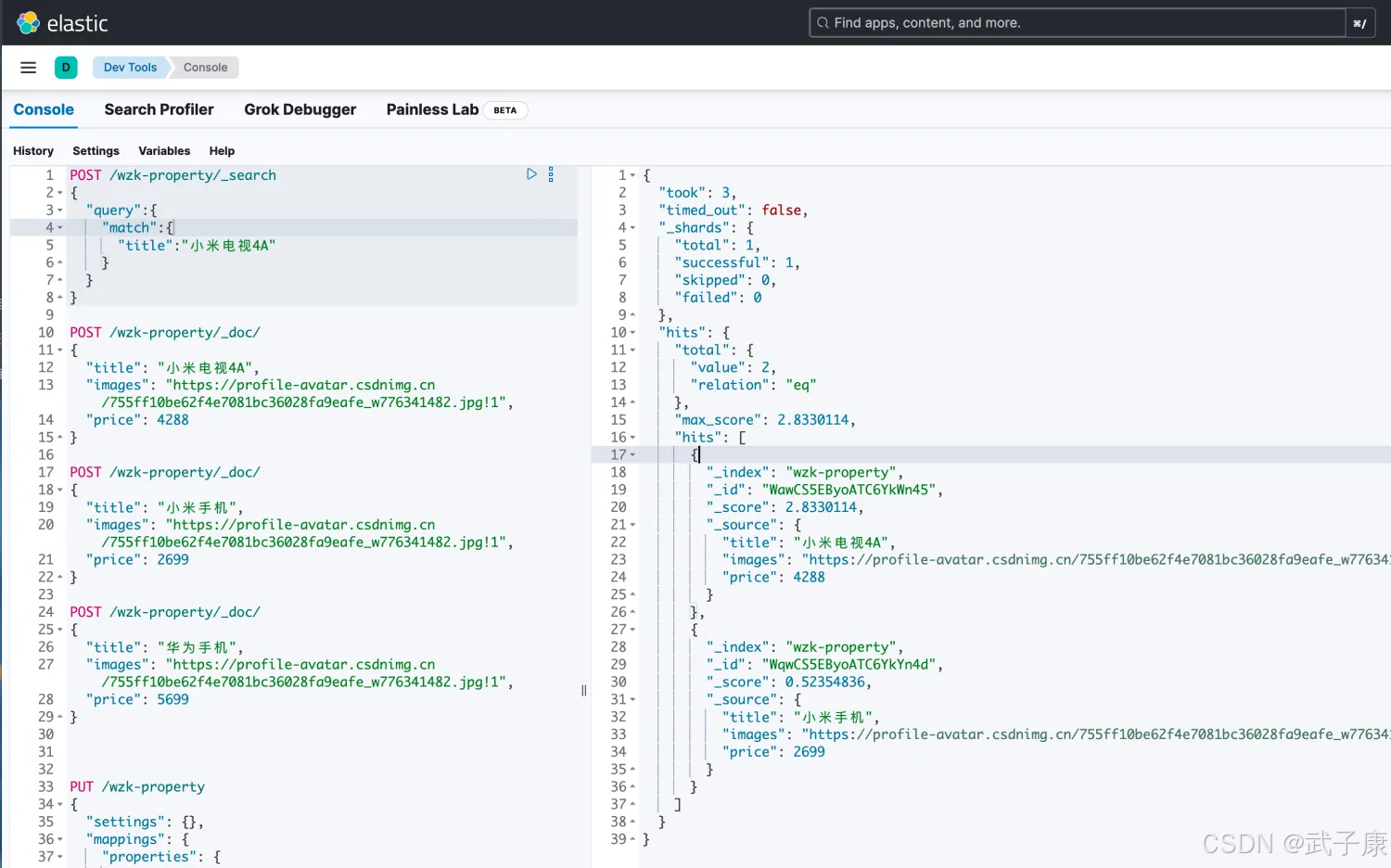The width and height of the screenshot is (1391, 868).
Task: Switch to the Search Profiler tab
Action: point(159,109)
